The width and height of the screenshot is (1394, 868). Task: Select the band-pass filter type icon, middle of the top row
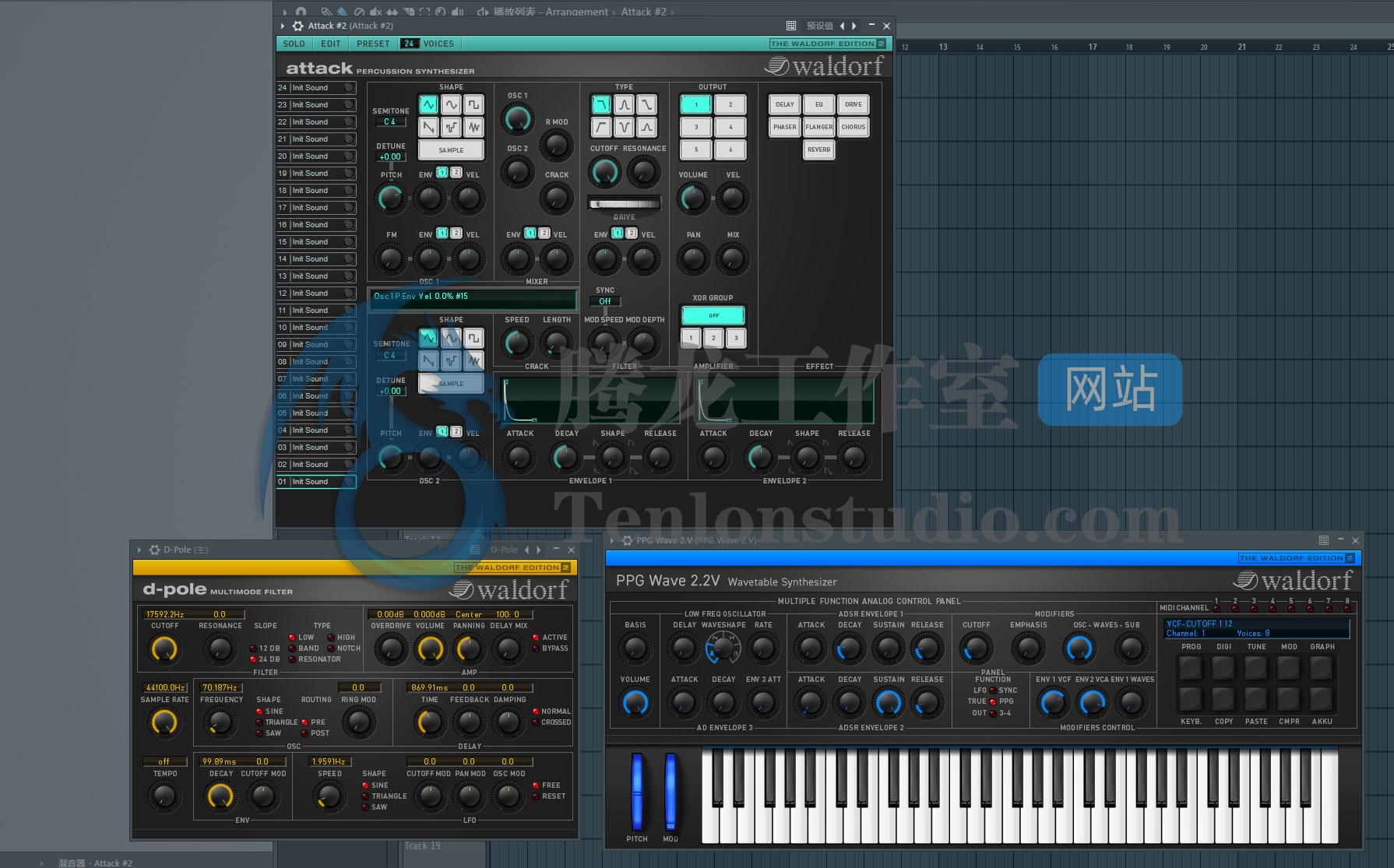click(x=624, y=104)
